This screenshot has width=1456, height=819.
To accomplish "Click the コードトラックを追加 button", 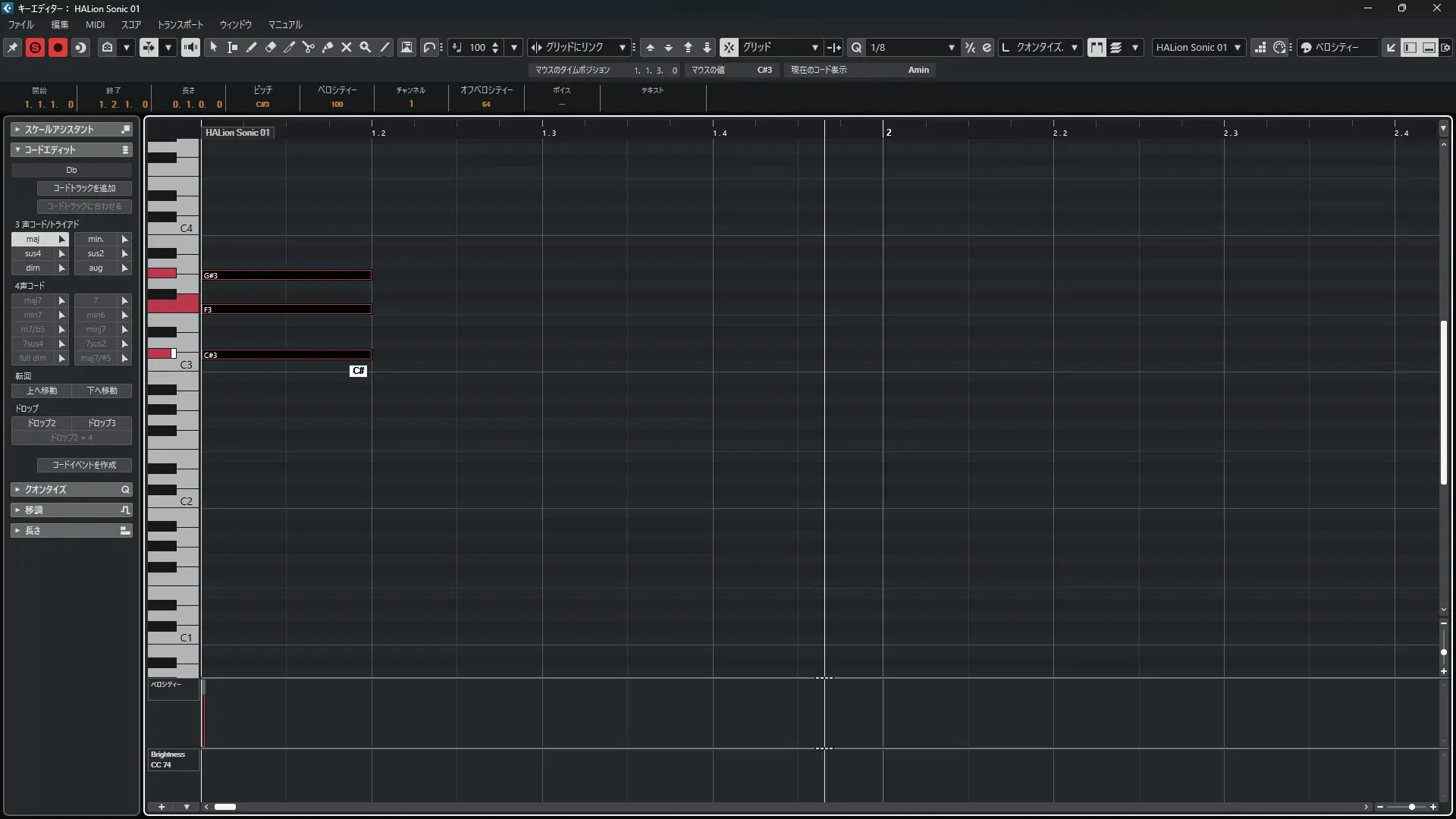I will pos(84,188).
